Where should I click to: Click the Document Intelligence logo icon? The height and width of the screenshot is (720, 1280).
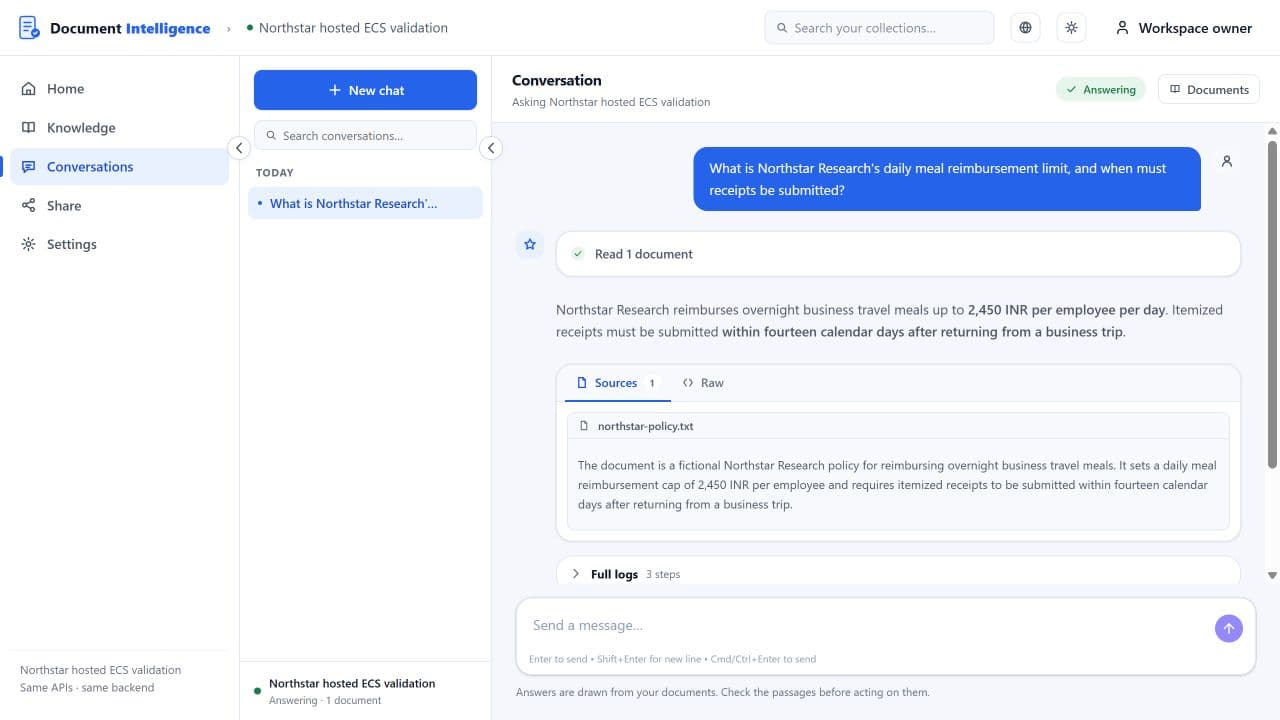click(29, 28)
